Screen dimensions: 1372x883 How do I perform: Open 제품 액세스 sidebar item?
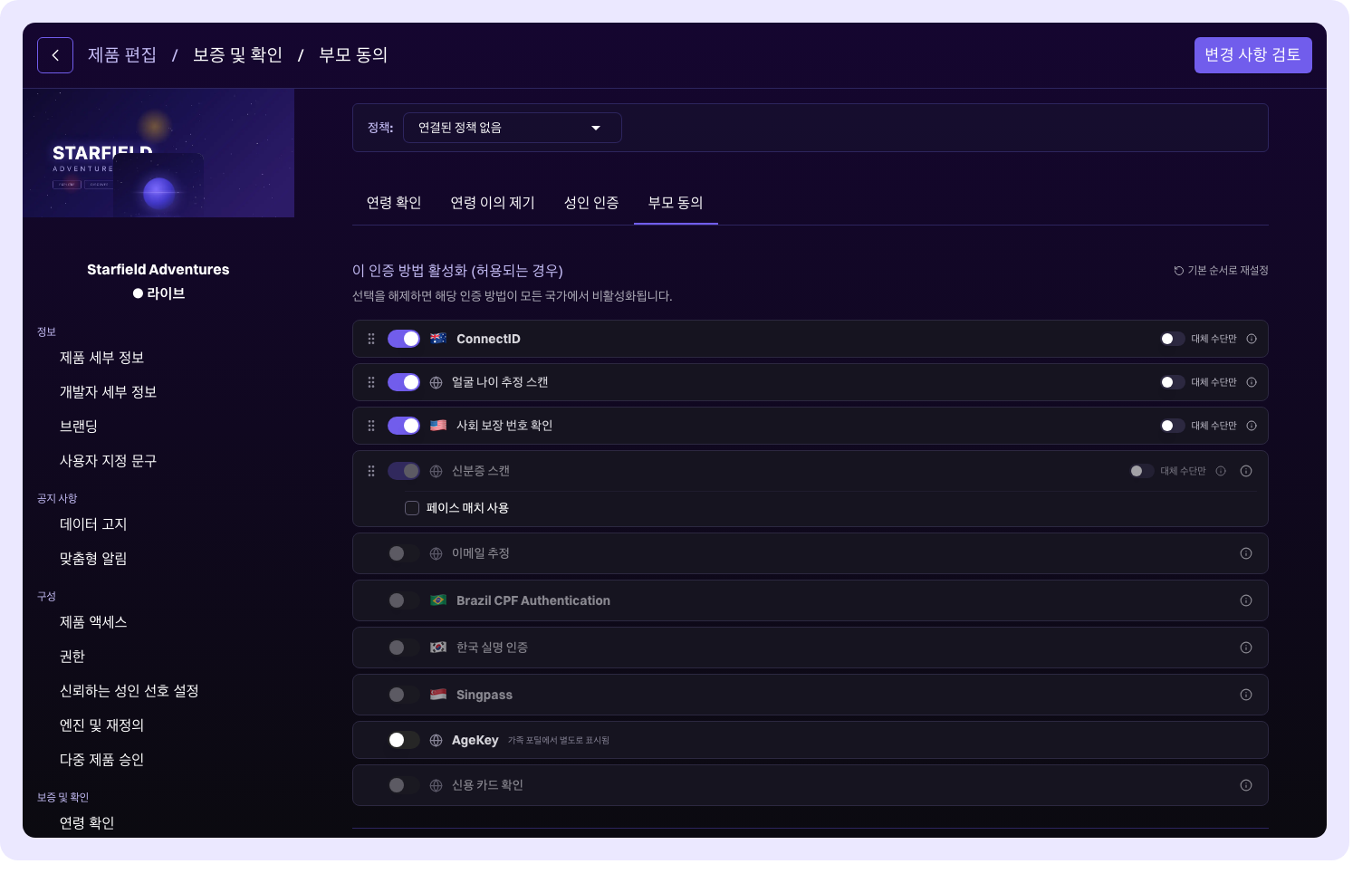coord(93,622)
